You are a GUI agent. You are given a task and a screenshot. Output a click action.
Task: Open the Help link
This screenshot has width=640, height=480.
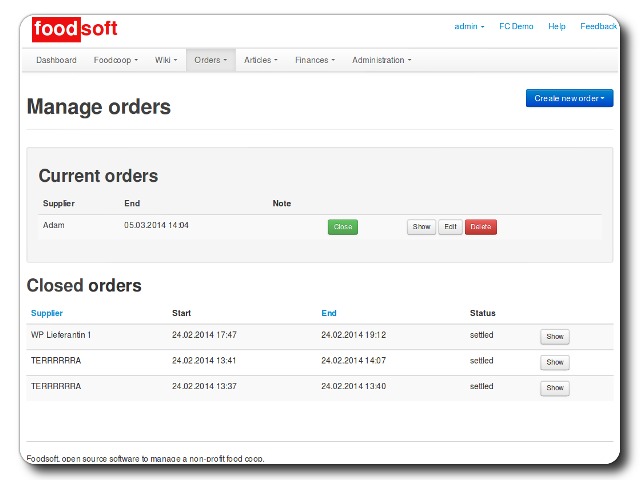[557, 26]
